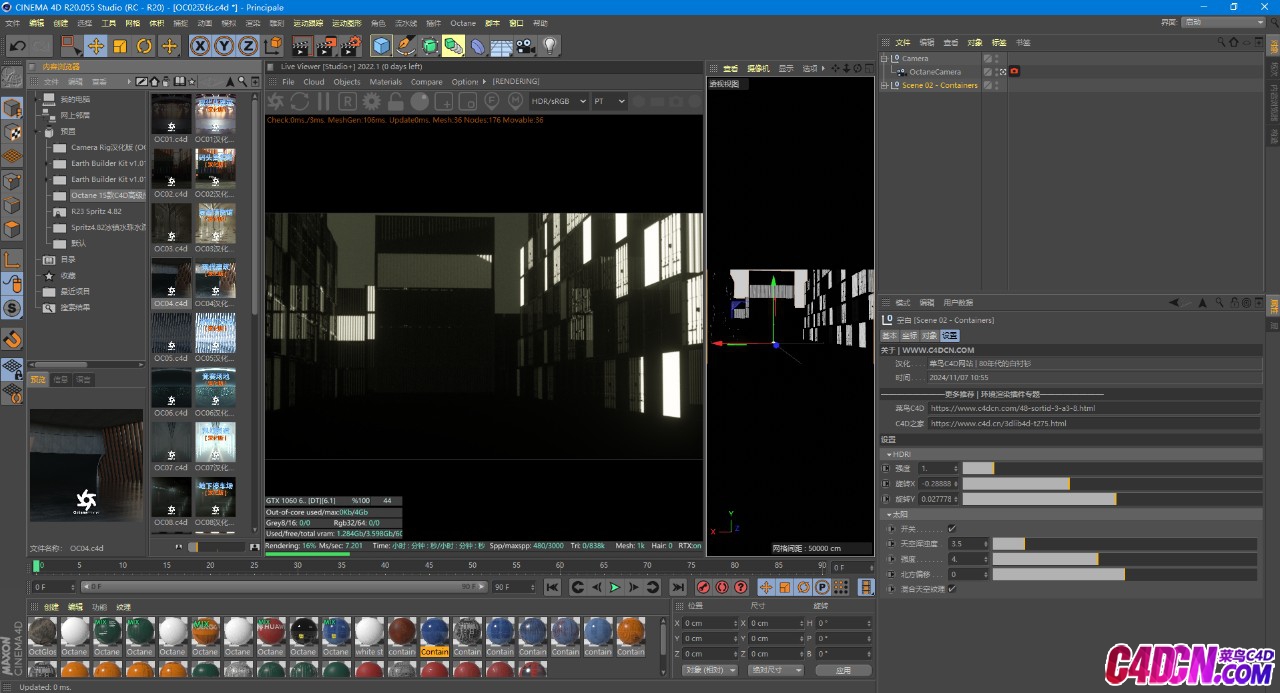The height and width of the screenshot is (693, 1280).
Task: Click the Render View clapperboard icon
Action: (x=302, y=46)
